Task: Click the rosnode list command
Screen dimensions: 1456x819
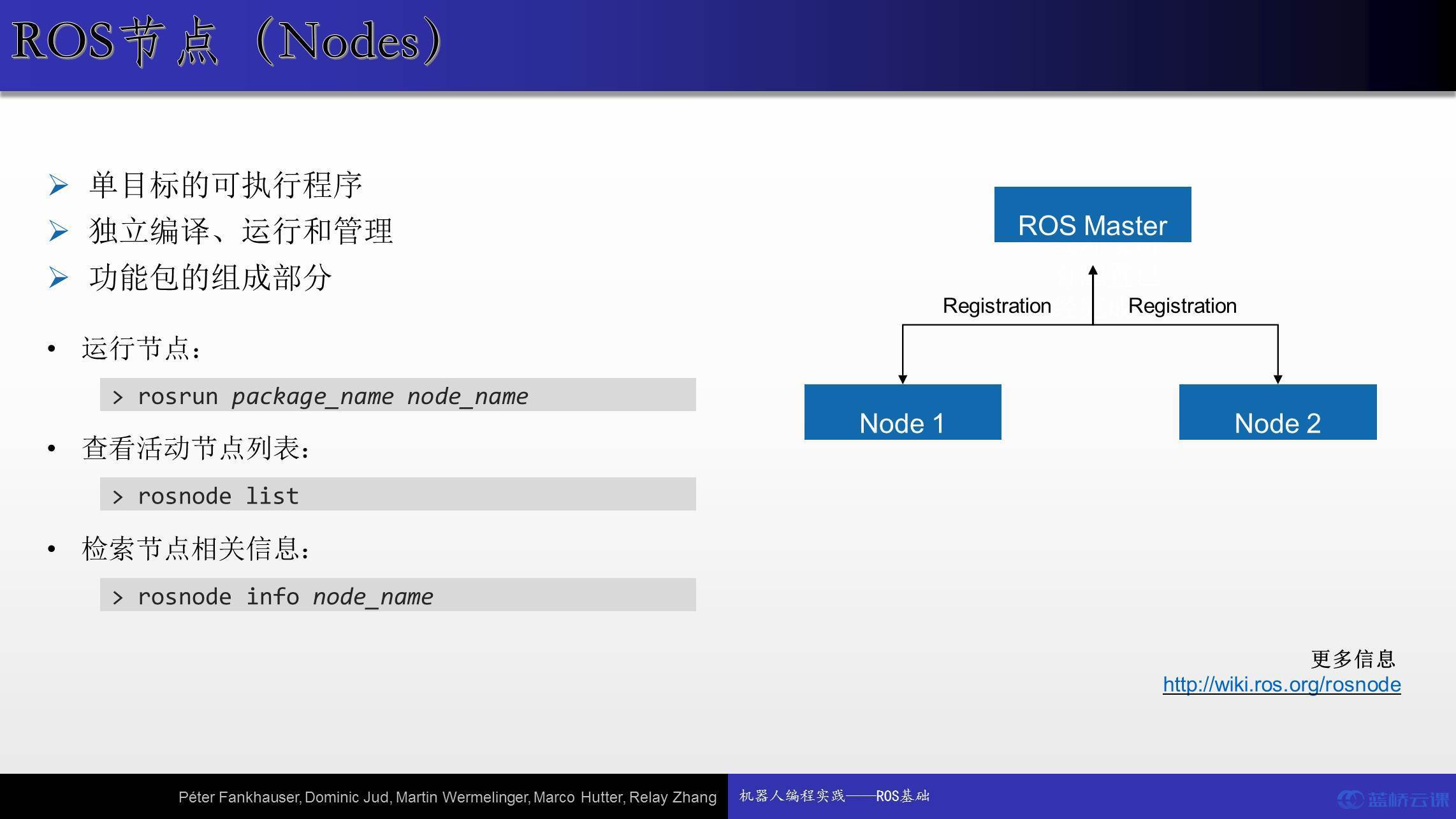Action: coord(398,495)
